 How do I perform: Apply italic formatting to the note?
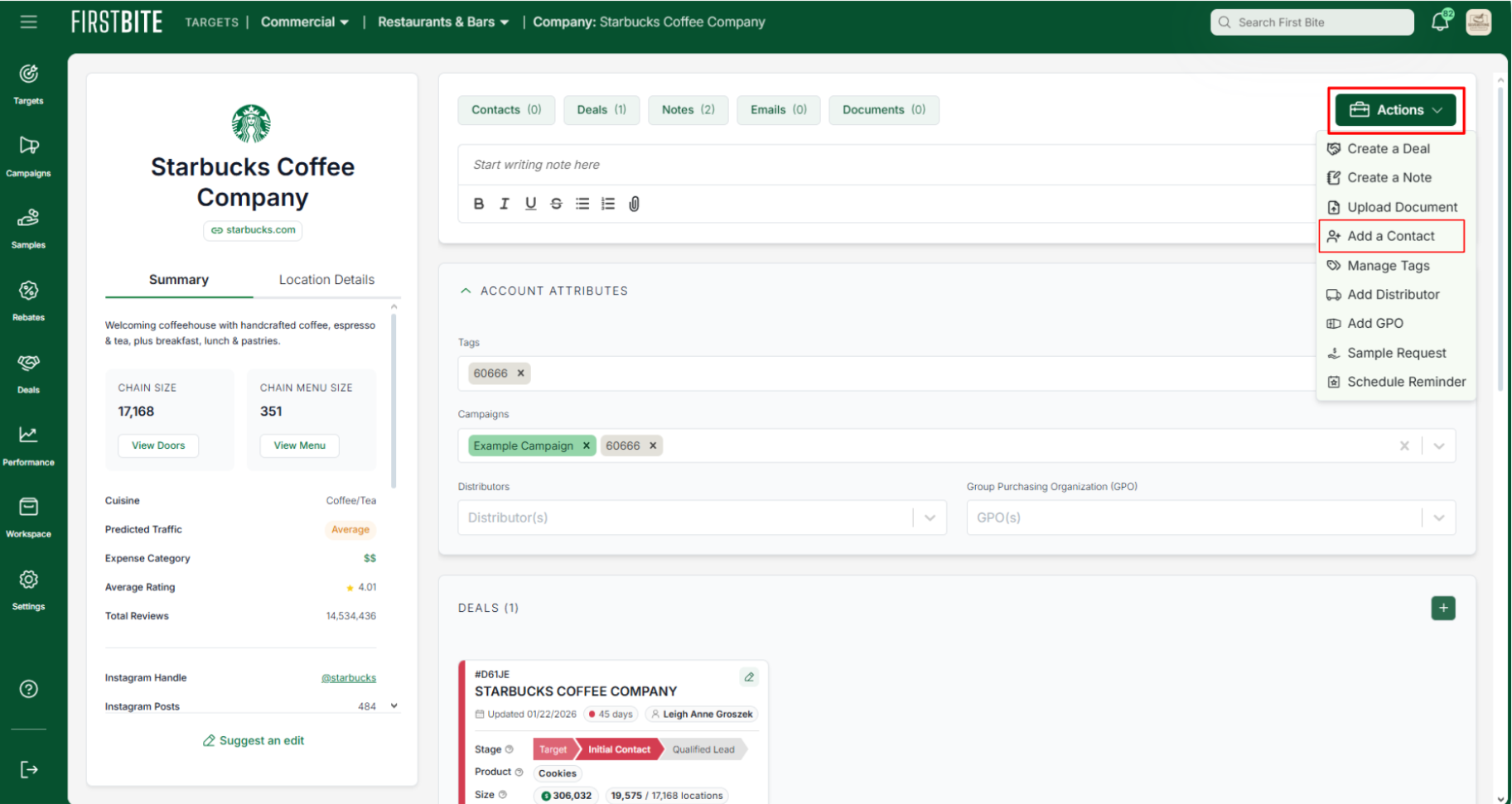click(x=504, y=204)
